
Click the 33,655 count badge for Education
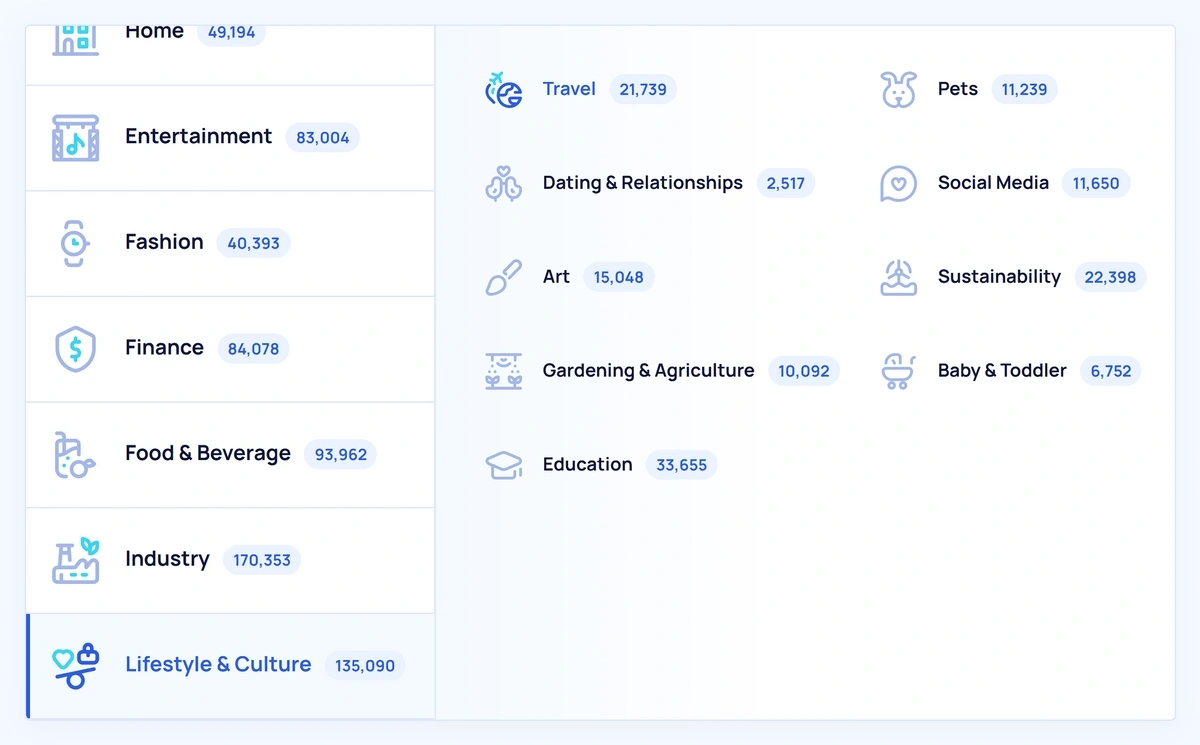(681, 465)
